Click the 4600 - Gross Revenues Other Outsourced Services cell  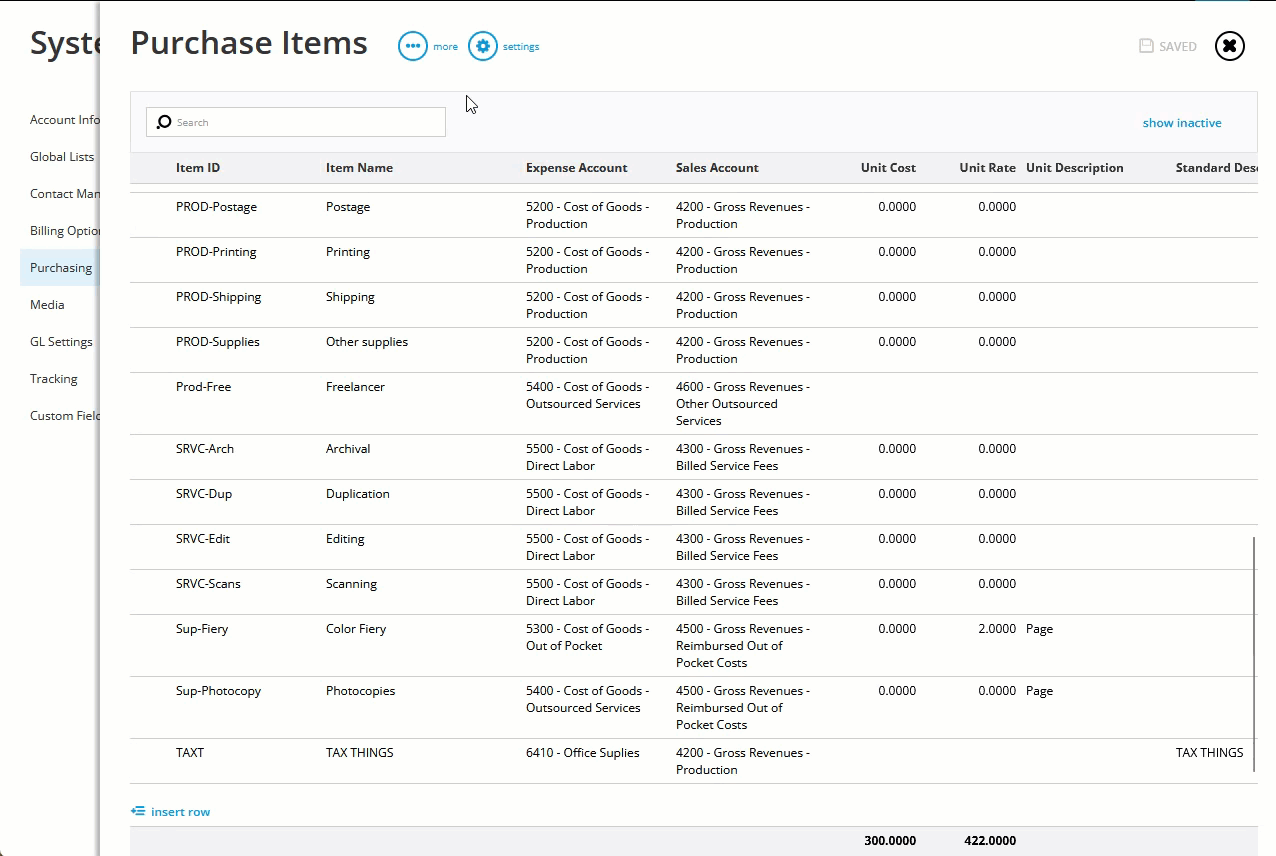pyautogui.click(x=743, y=404)
